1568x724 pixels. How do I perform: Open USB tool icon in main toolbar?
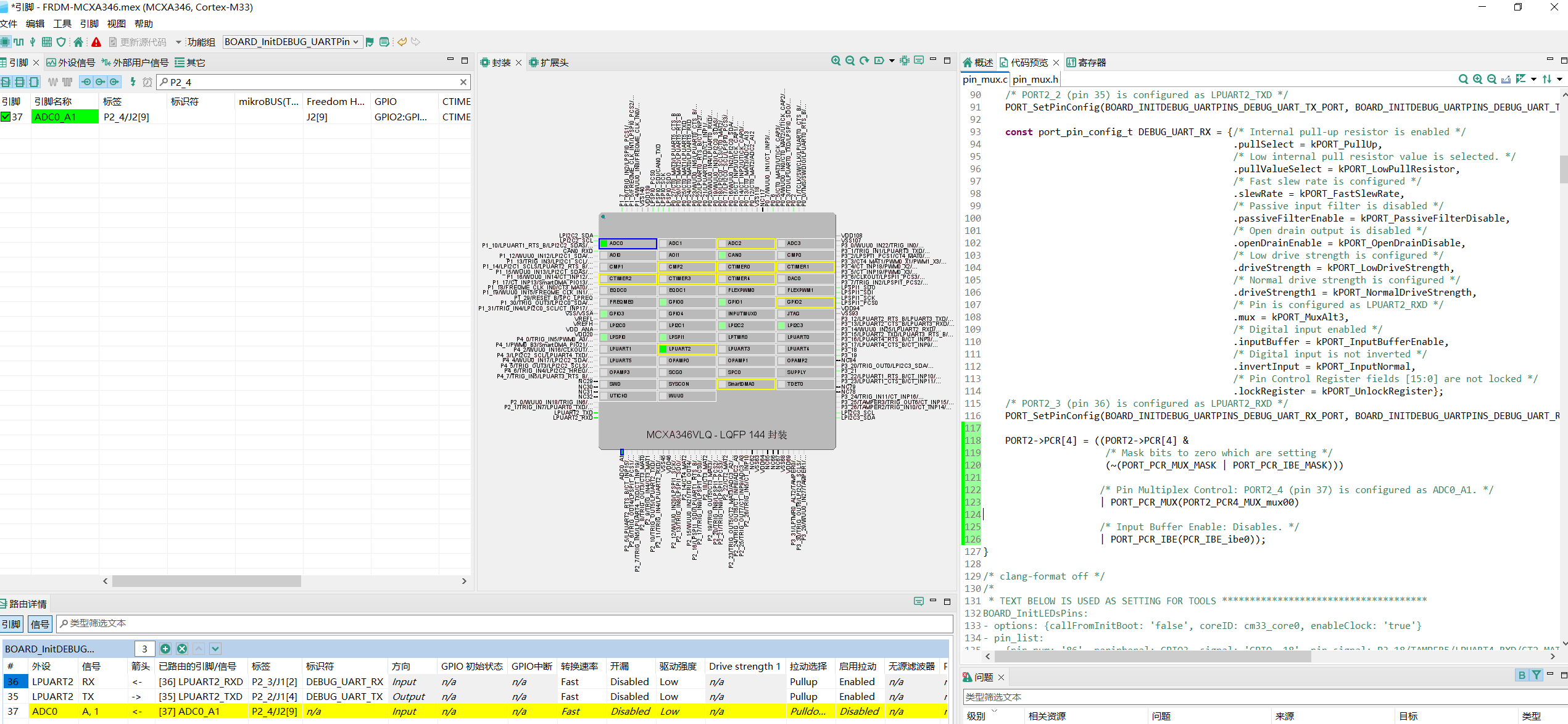click(33, 42)
